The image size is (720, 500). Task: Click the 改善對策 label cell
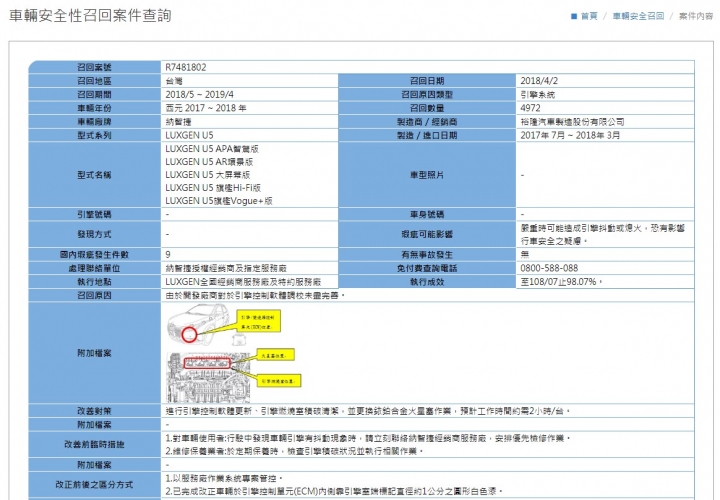pos(95,411)
